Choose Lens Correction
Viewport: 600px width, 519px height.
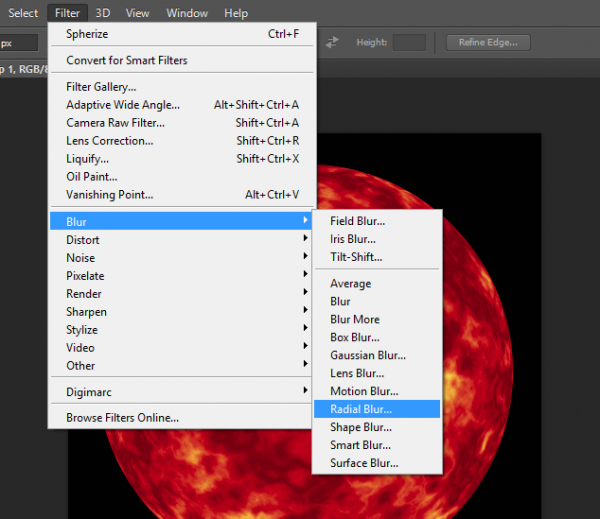coord(183,141)
